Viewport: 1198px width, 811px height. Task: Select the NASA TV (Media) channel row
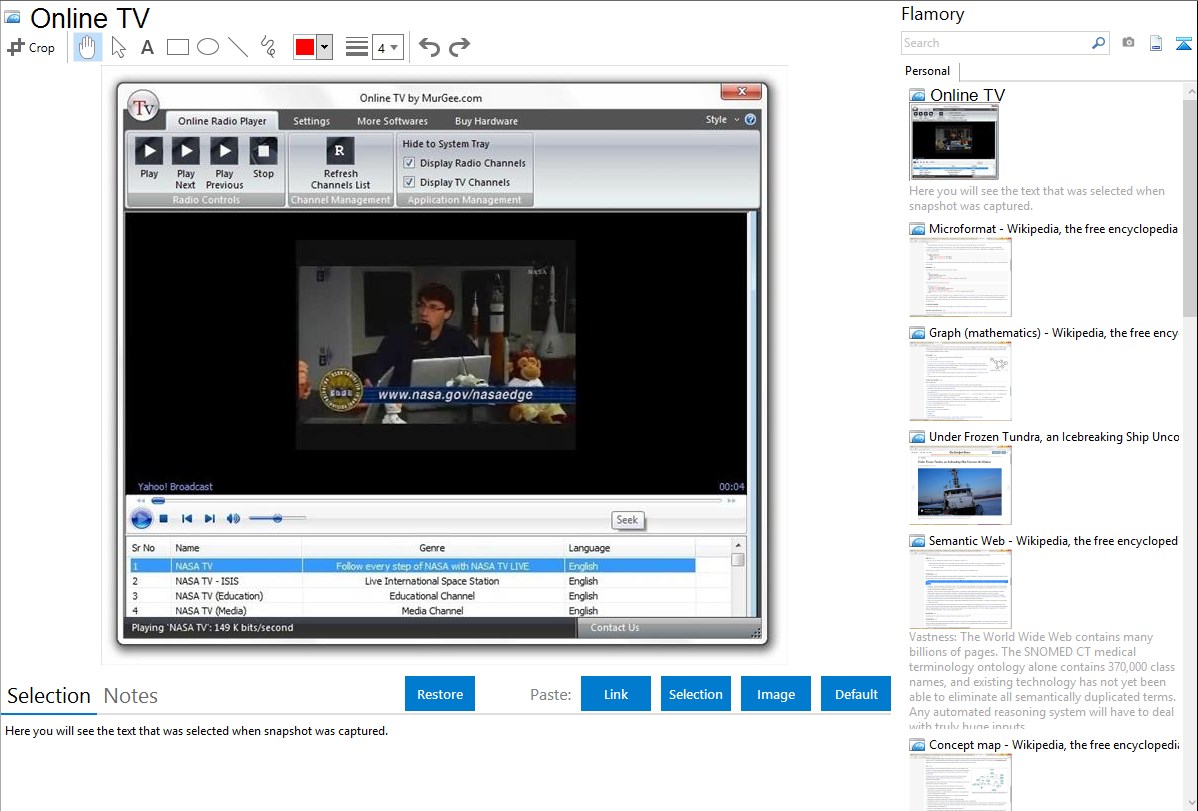[413, 611]
